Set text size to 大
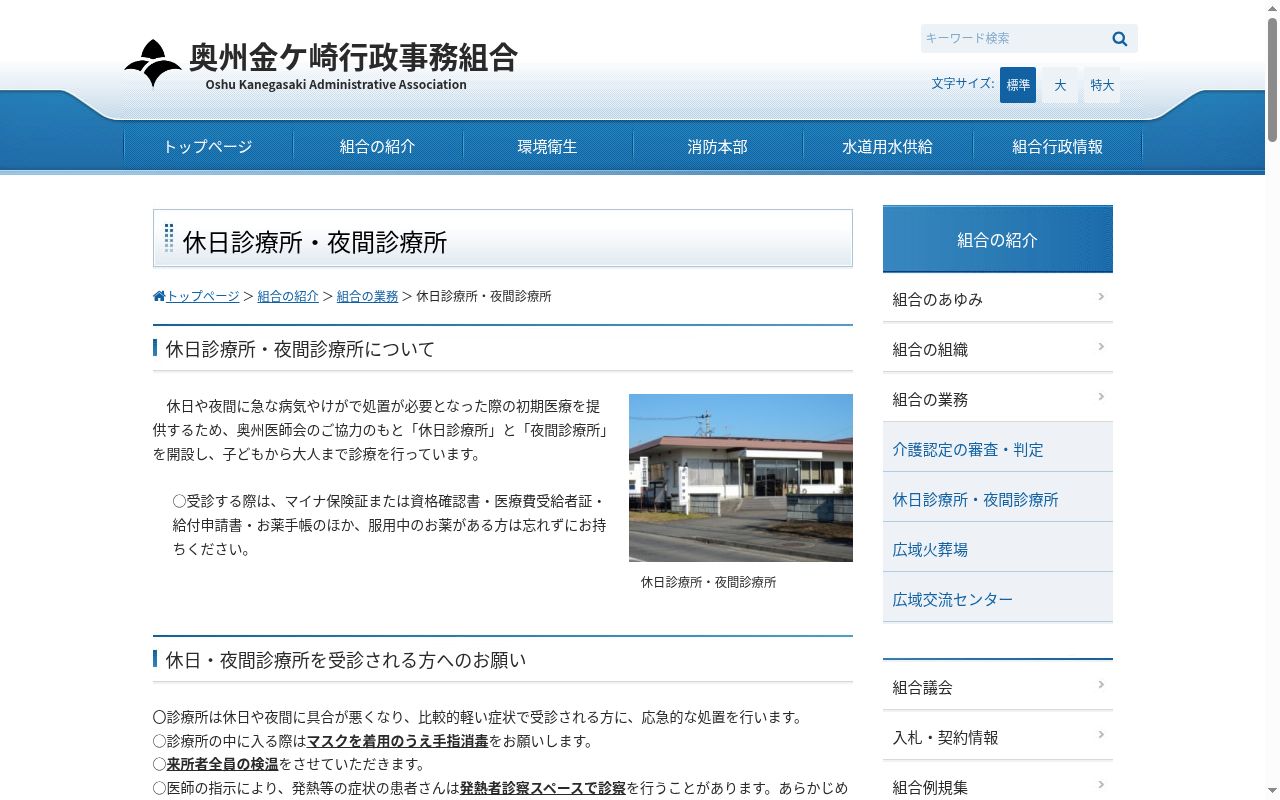The image size is (1280, 800). [1060, 85]
